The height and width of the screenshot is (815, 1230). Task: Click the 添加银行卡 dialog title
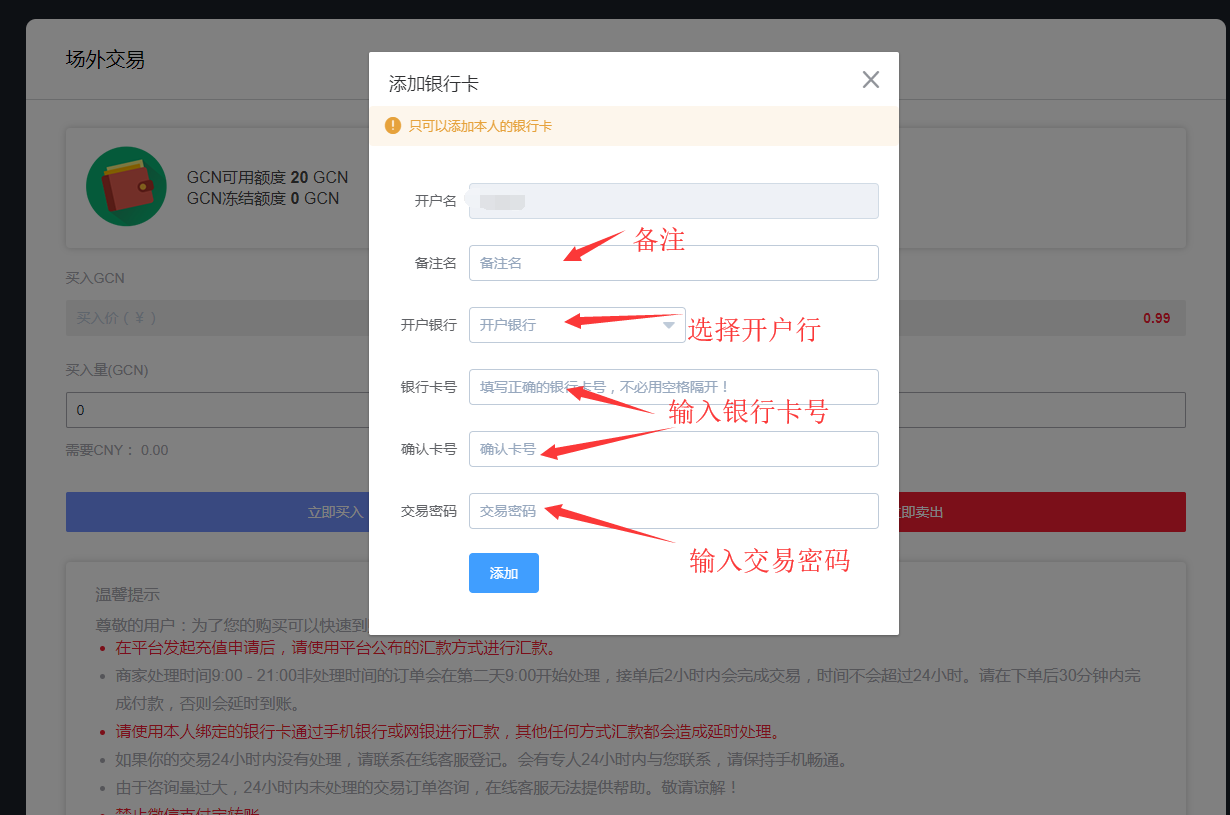tap(433, 84)
